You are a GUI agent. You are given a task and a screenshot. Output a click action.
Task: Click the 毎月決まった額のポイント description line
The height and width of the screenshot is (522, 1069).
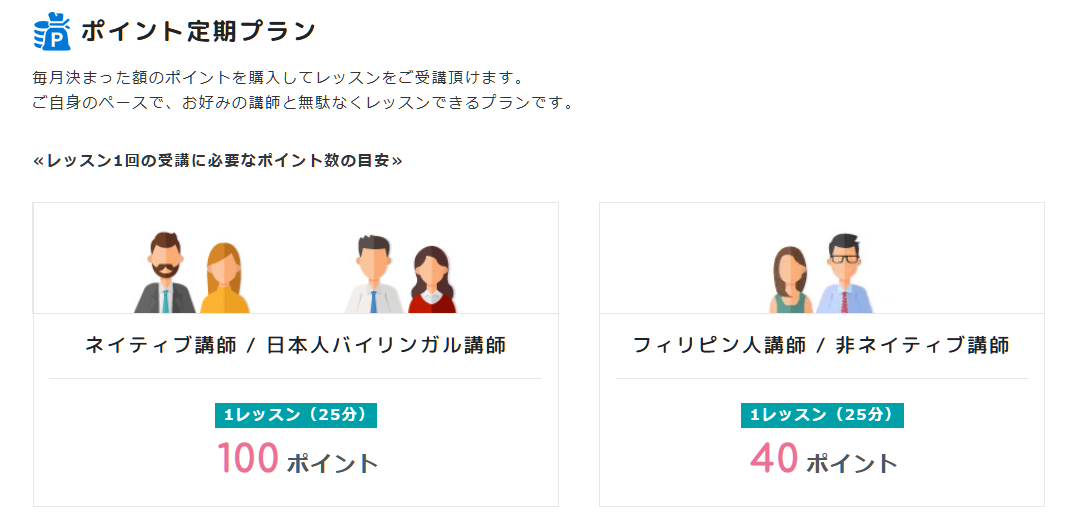pyautogui.click(x=278, y=78)
